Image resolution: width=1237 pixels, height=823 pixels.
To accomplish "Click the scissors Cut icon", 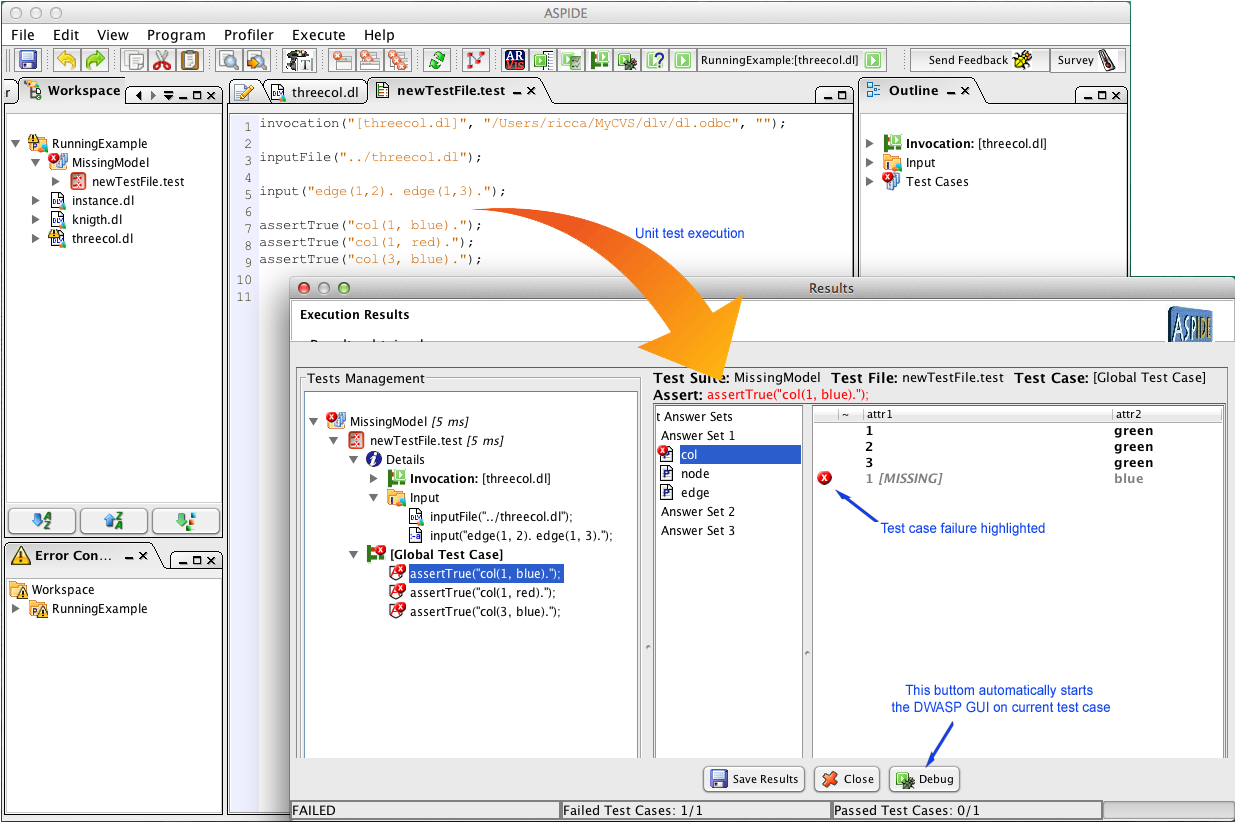I will pos(161,60).
